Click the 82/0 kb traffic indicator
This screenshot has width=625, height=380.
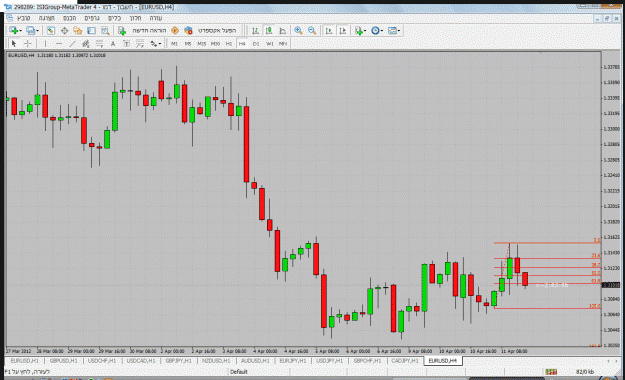585,372
